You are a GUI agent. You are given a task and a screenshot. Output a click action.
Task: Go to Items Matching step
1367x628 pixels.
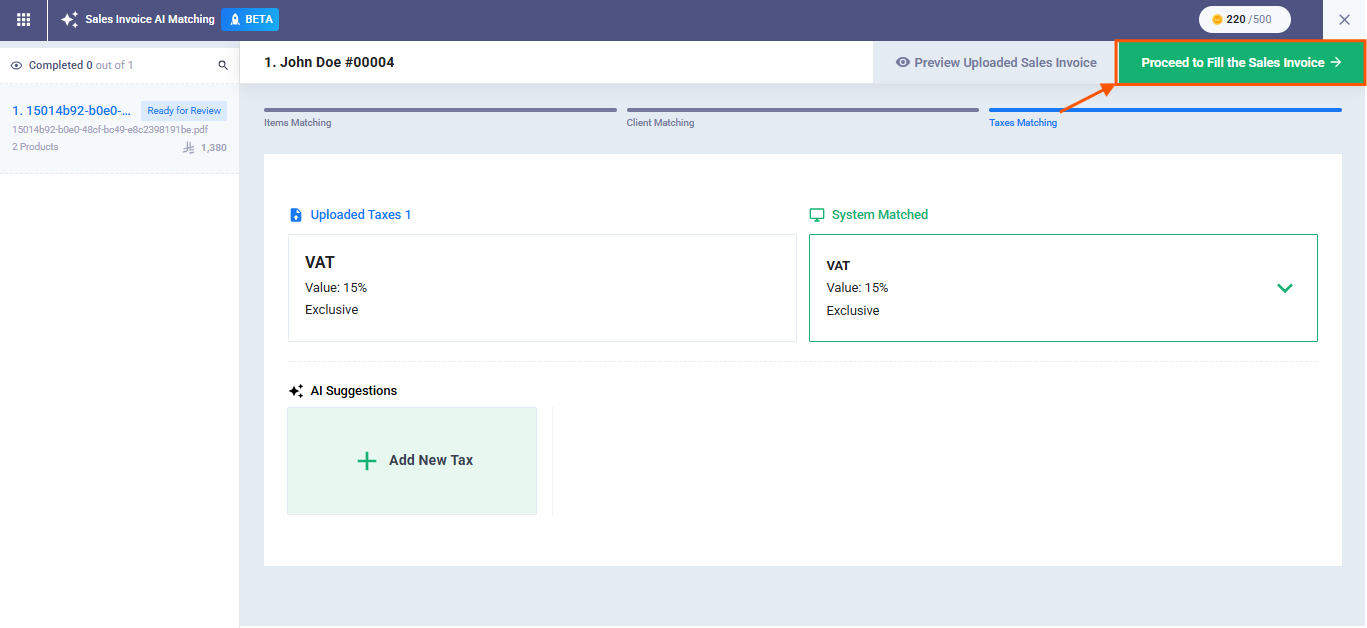coord(440,116)
